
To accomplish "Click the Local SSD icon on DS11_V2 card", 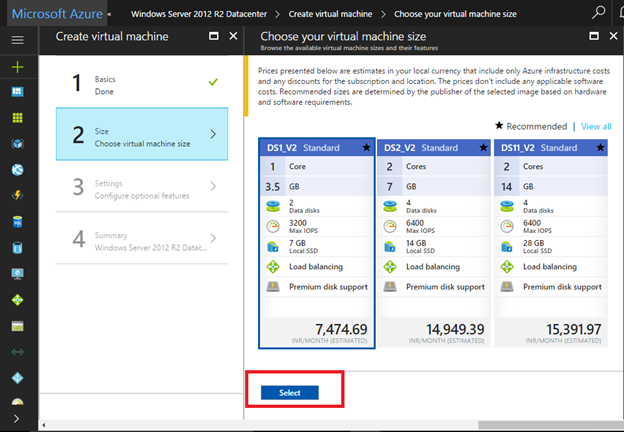I will 507,247.
